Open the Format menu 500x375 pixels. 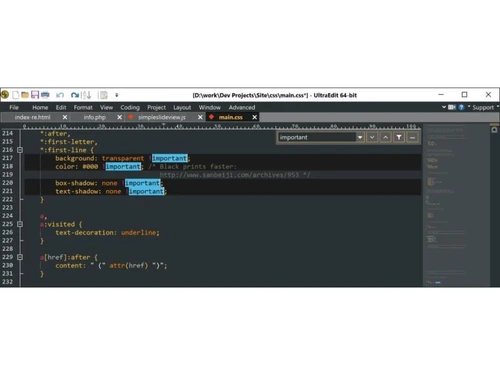pyautogui.click(x=83, y=107)
